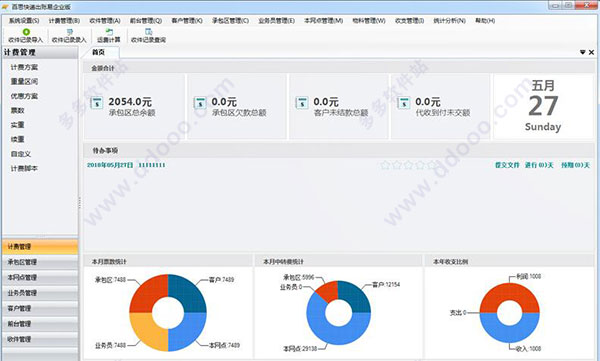Screen dimensions: 600x361
Task: Switch to 前台管理 navigation panel
Action: [40, 324]
